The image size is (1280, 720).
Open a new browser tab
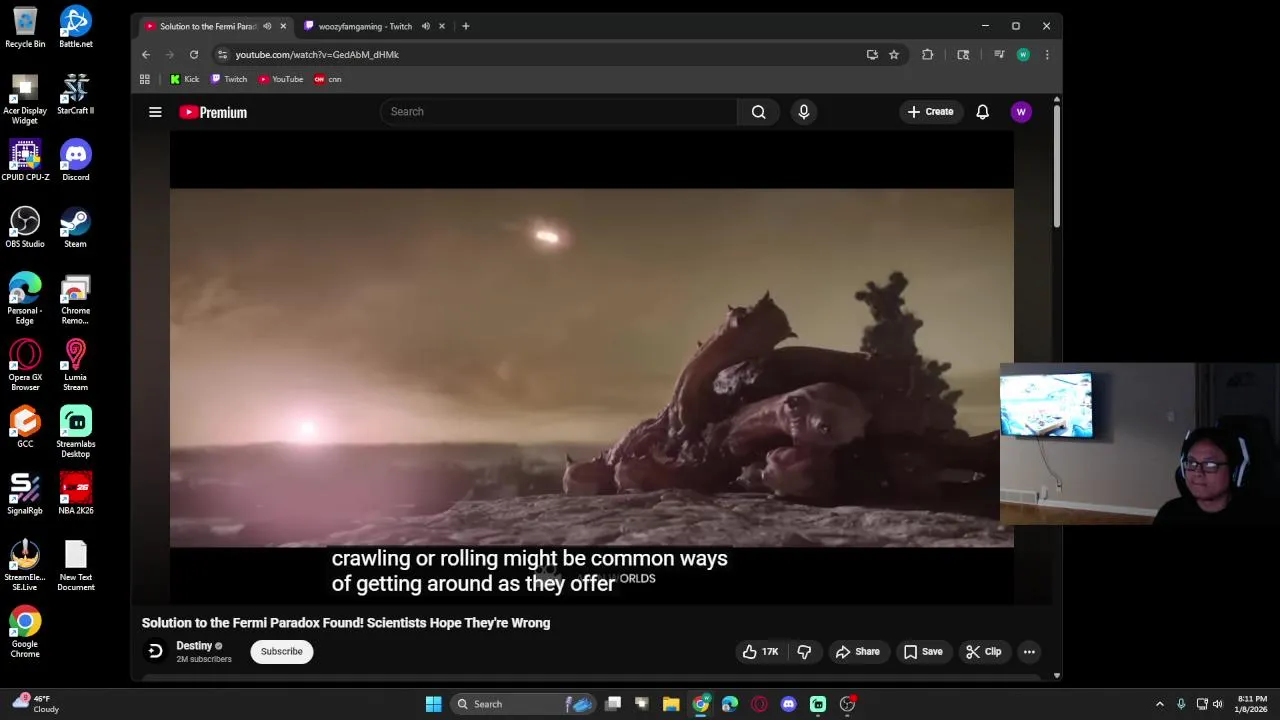[x=465, y=26]
